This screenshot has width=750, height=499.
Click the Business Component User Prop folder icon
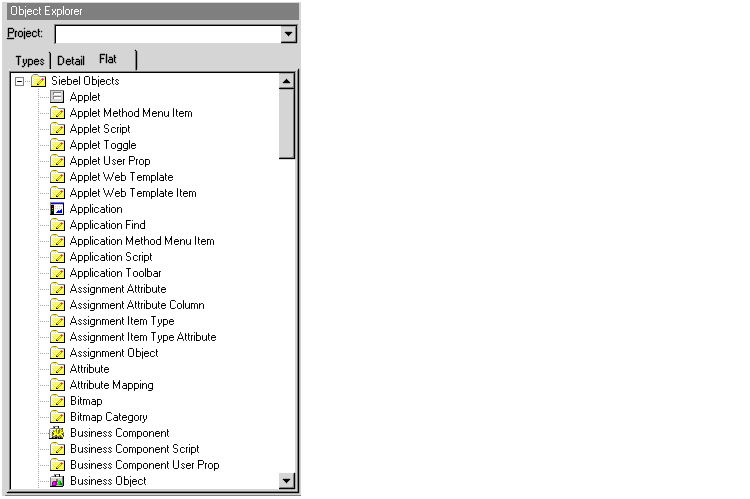tap(57, 465)
